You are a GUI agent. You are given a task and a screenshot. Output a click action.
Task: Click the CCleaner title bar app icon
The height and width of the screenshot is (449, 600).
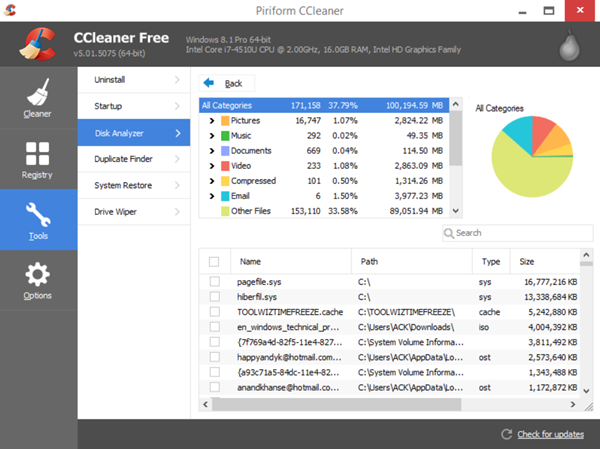[x=10, y=10]
